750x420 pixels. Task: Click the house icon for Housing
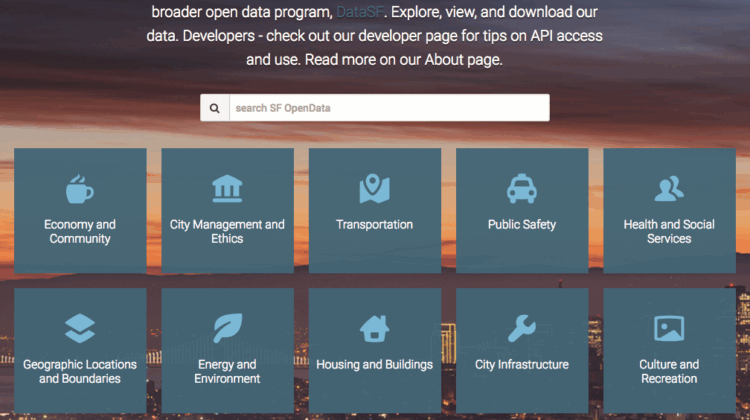(374, 328)
